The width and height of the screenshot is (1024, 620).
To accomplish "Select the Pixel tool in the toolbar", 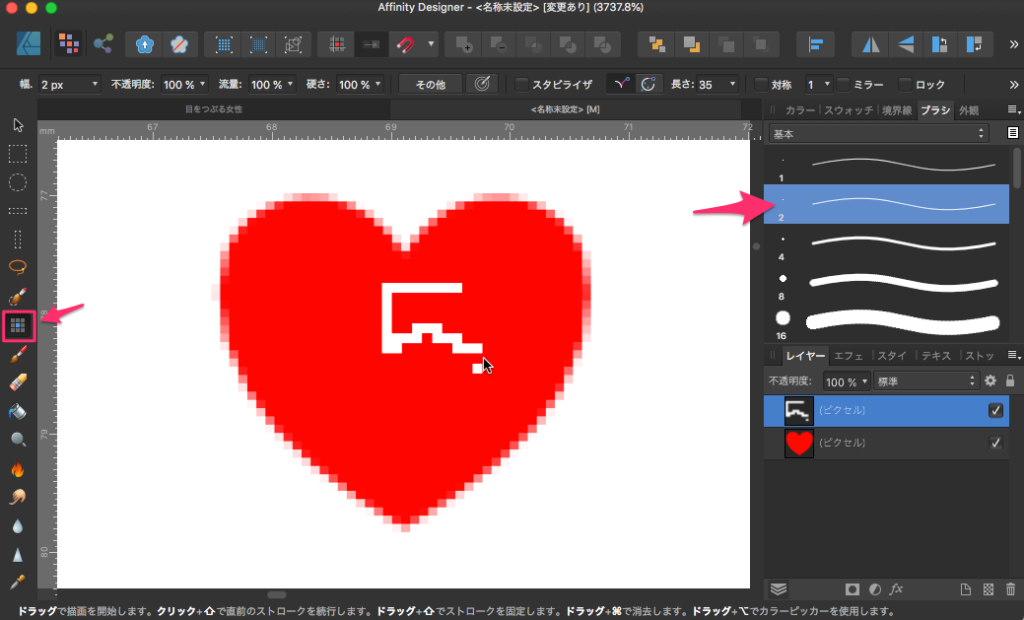I will click(x=18, y=324).
